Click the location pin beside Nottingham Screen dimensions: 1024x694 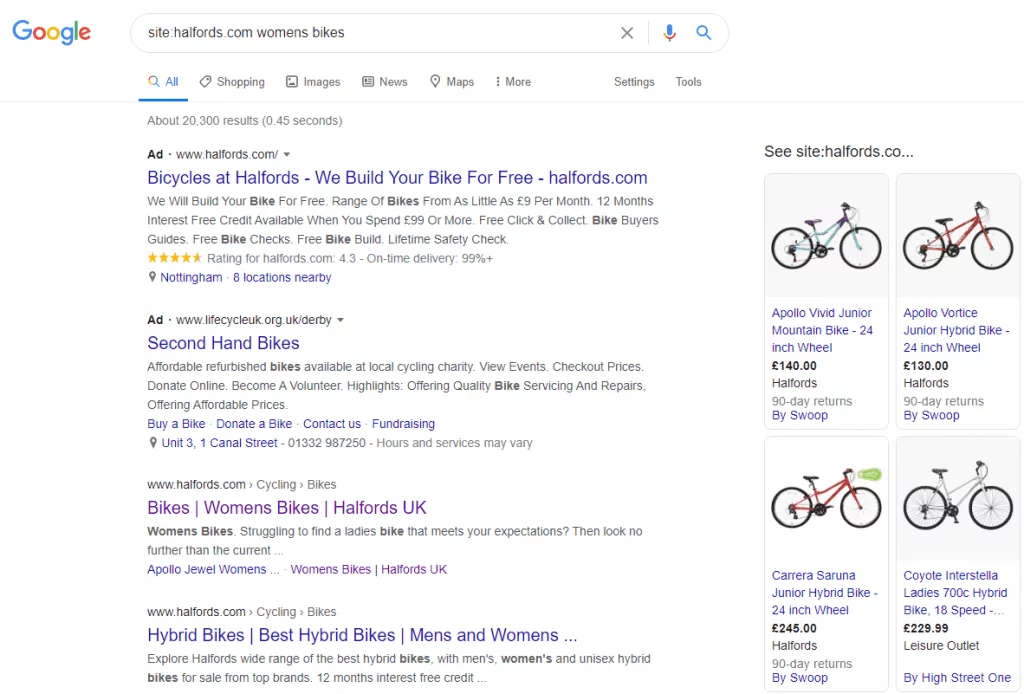pyautogui.click(x=151, y=277)
